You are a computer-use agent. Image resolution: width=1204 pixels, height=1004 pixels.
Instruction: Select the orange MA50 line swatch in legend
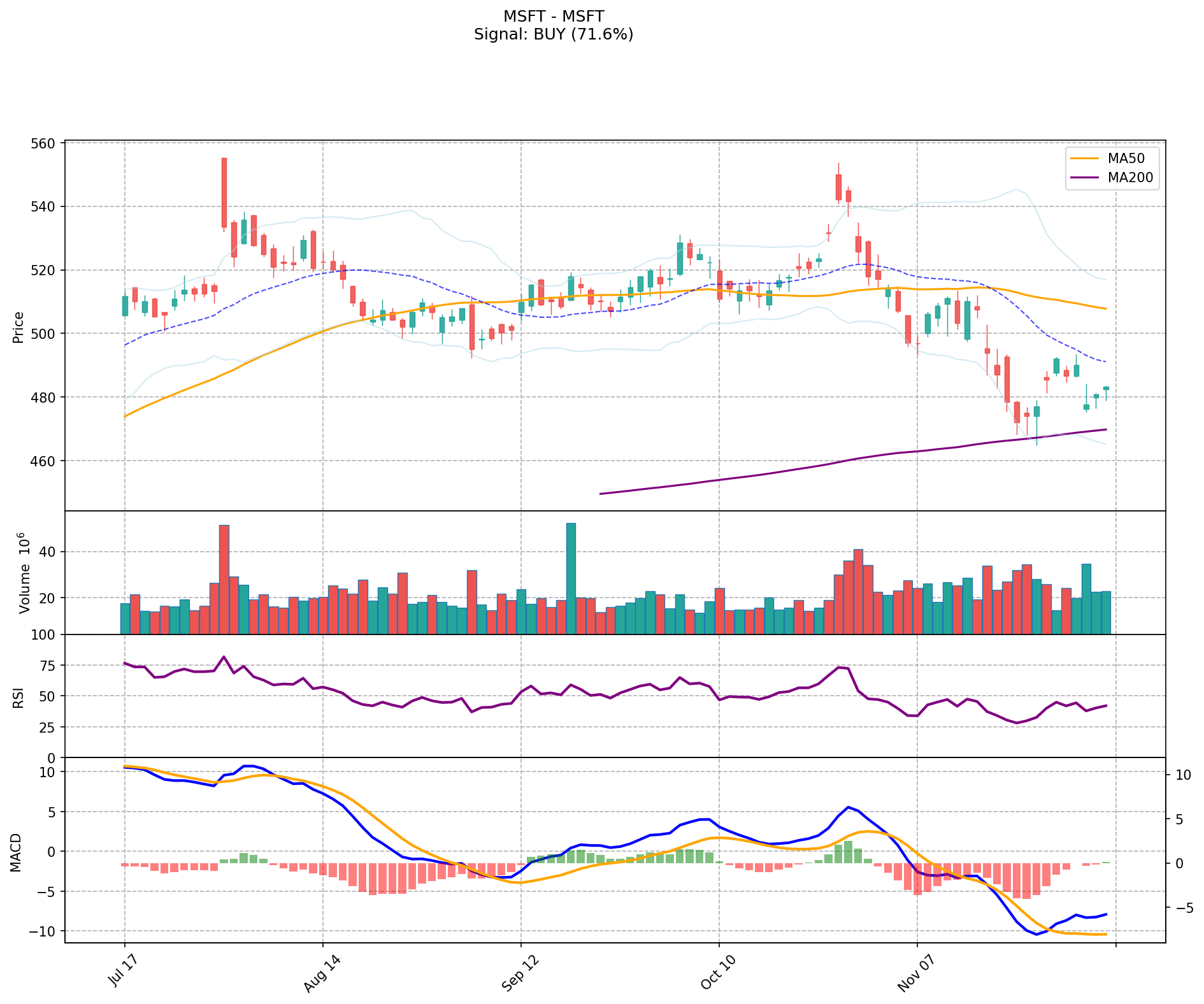(1085, 159)
